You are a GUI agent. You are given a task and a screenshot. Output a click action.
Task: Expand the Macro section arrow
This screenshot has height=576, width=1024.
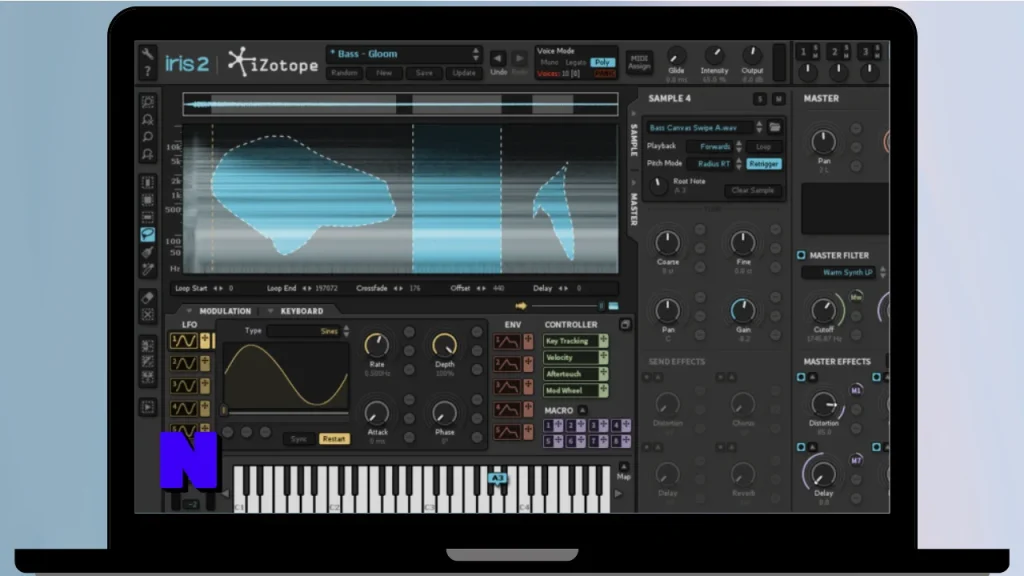pyautogui.click(x=582, y=411)
